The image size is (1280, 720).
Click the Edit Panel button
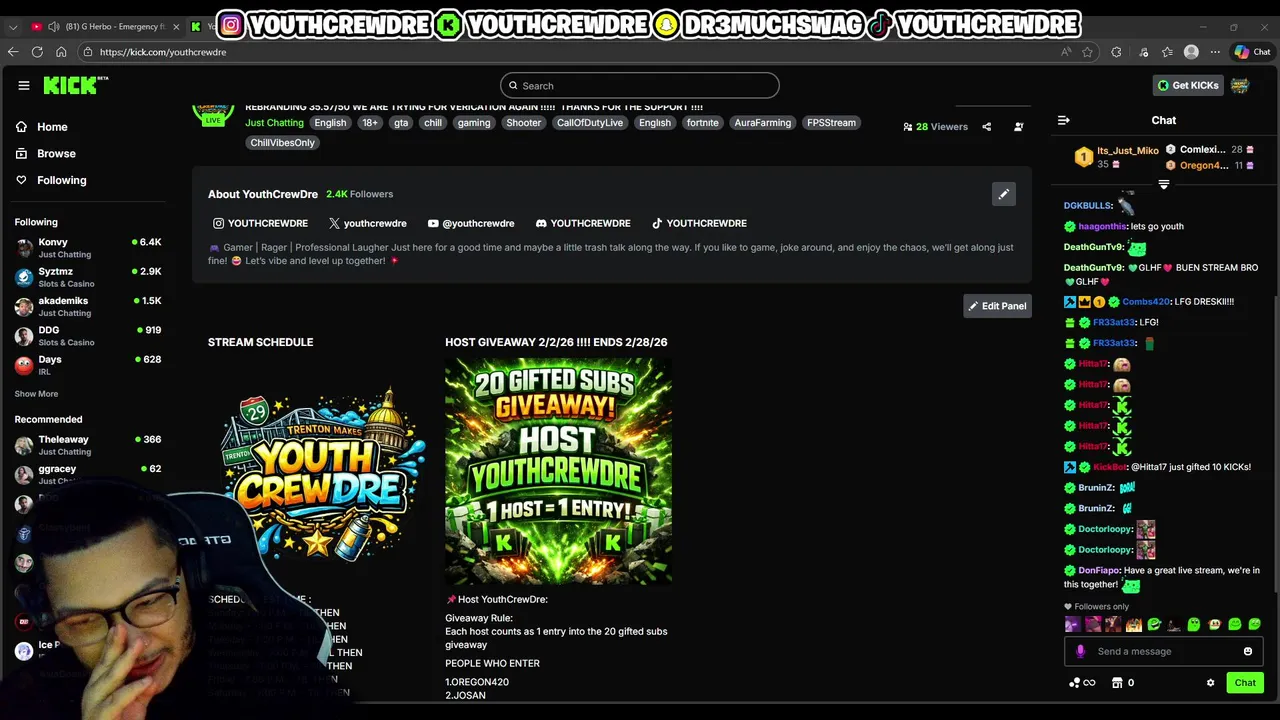(x=997, y=306)
